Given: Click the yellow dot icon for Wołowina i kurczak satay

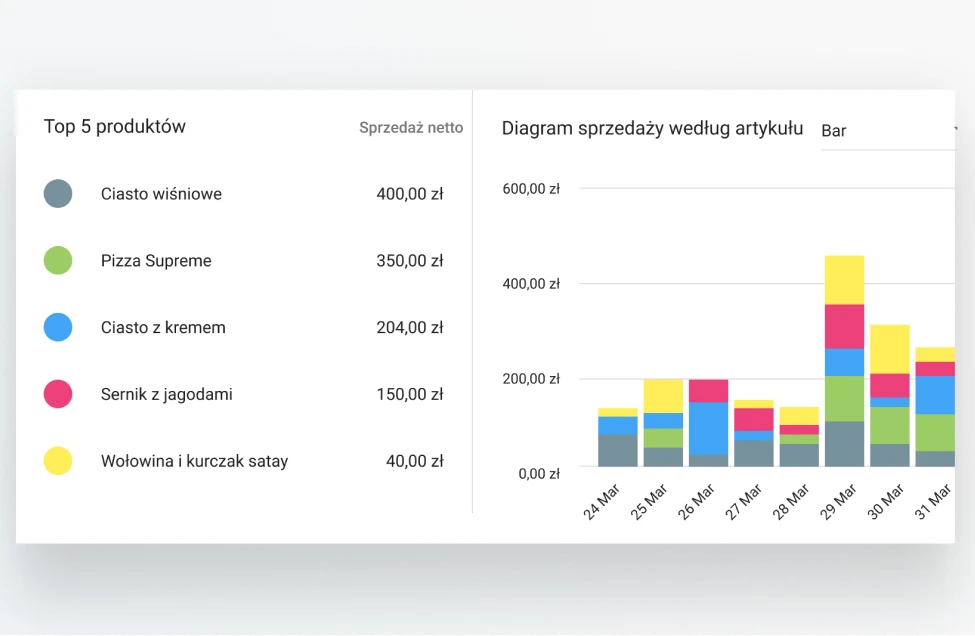Looking at the screenshot, I should 58,461.
